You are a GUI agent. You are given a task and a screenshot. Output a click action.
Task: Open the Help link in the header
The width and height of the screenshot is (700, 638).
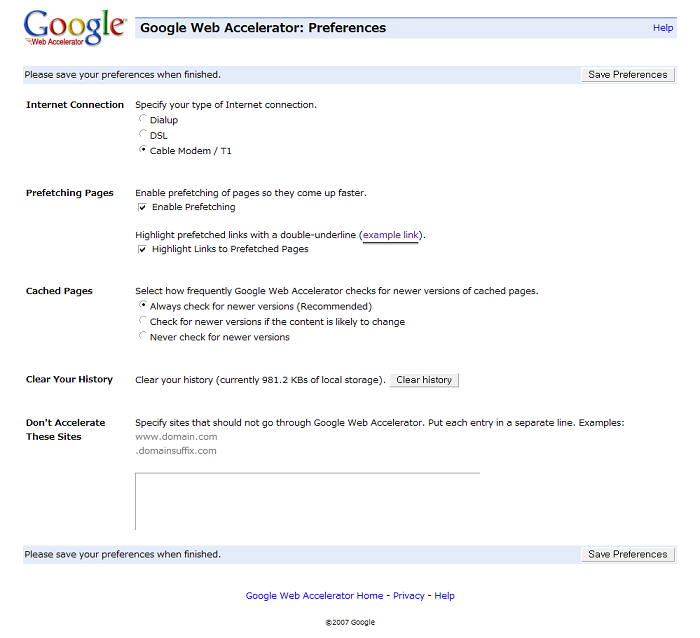[662, 28]
